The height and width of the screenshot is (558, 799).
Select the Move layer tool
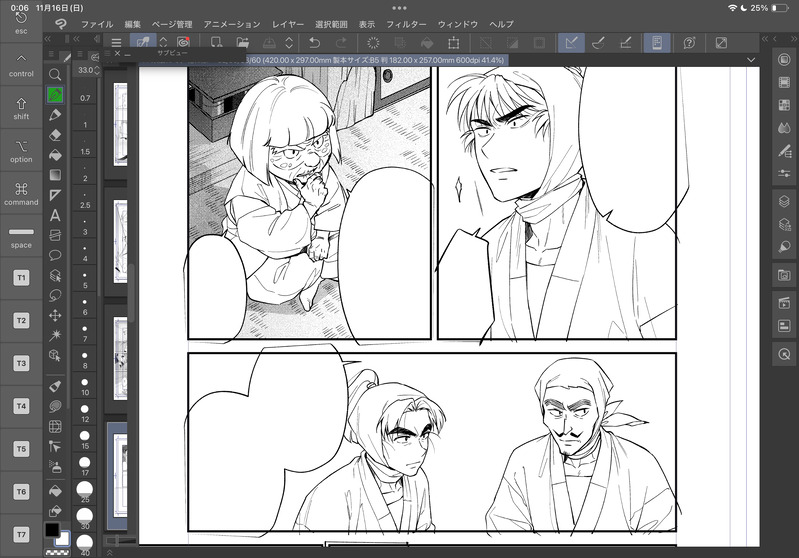pyautogui.click(x=55, y=315)
